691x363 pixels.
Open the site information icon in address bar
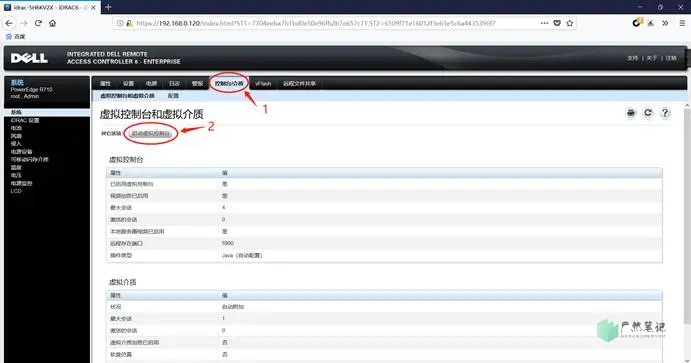(x=120, y=23)
